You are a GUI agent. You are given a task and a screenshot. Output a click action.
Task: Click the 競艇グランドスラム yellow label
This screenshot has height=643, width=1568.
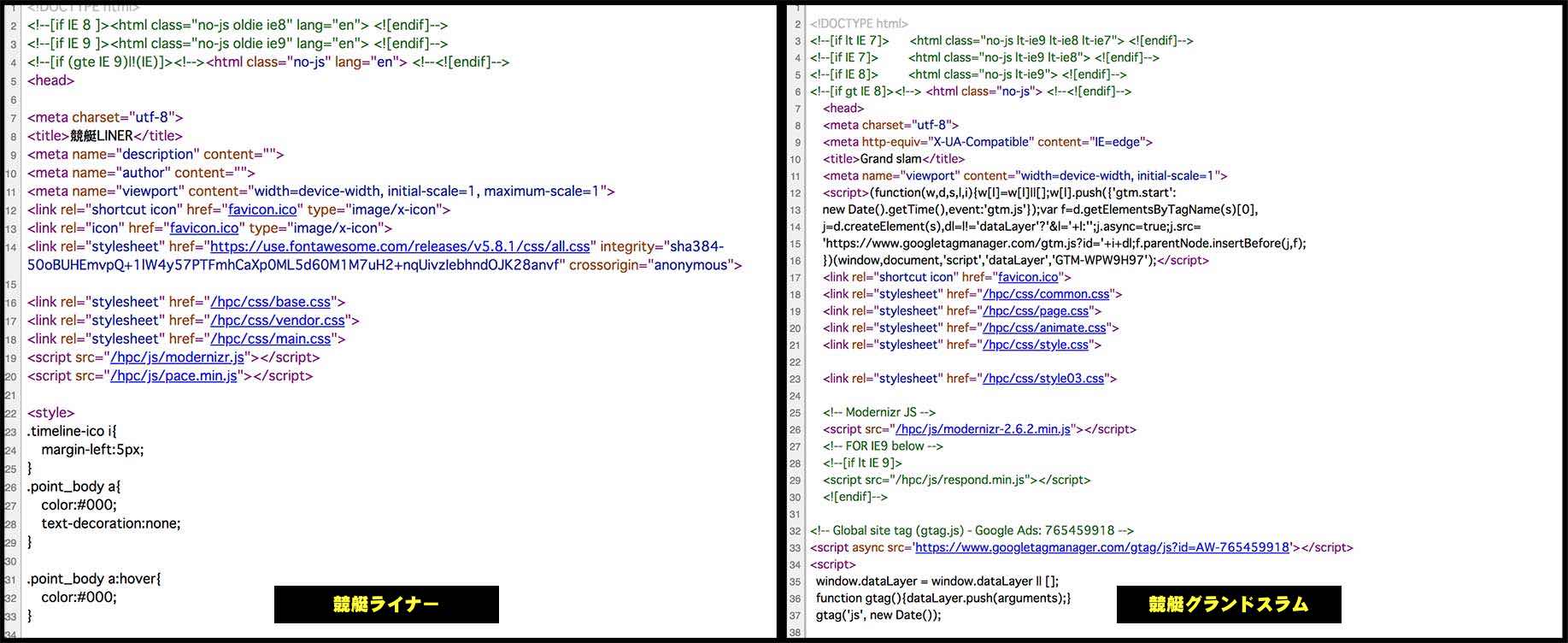(x=1228, y=605)
